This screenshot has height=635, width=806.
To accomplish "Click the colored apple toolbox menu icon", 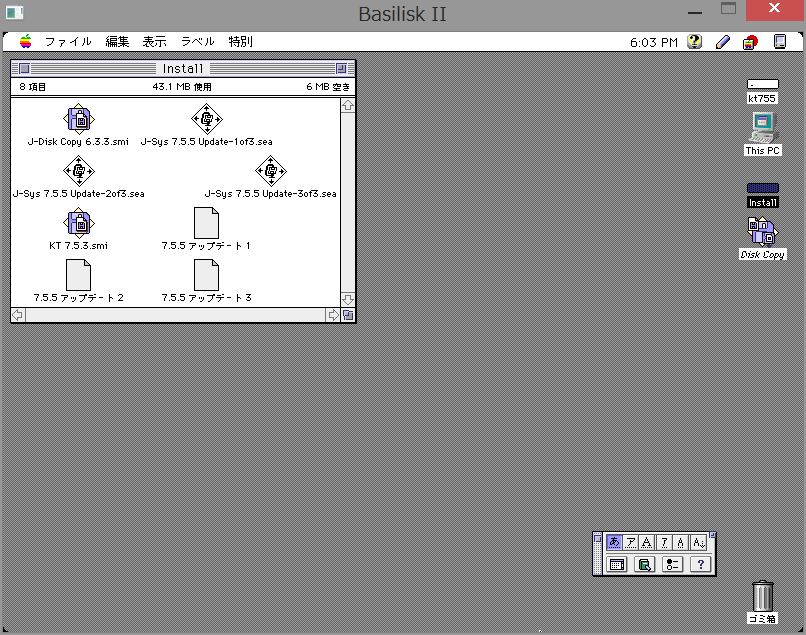I will pyautogui.click(x=750, y=42).
